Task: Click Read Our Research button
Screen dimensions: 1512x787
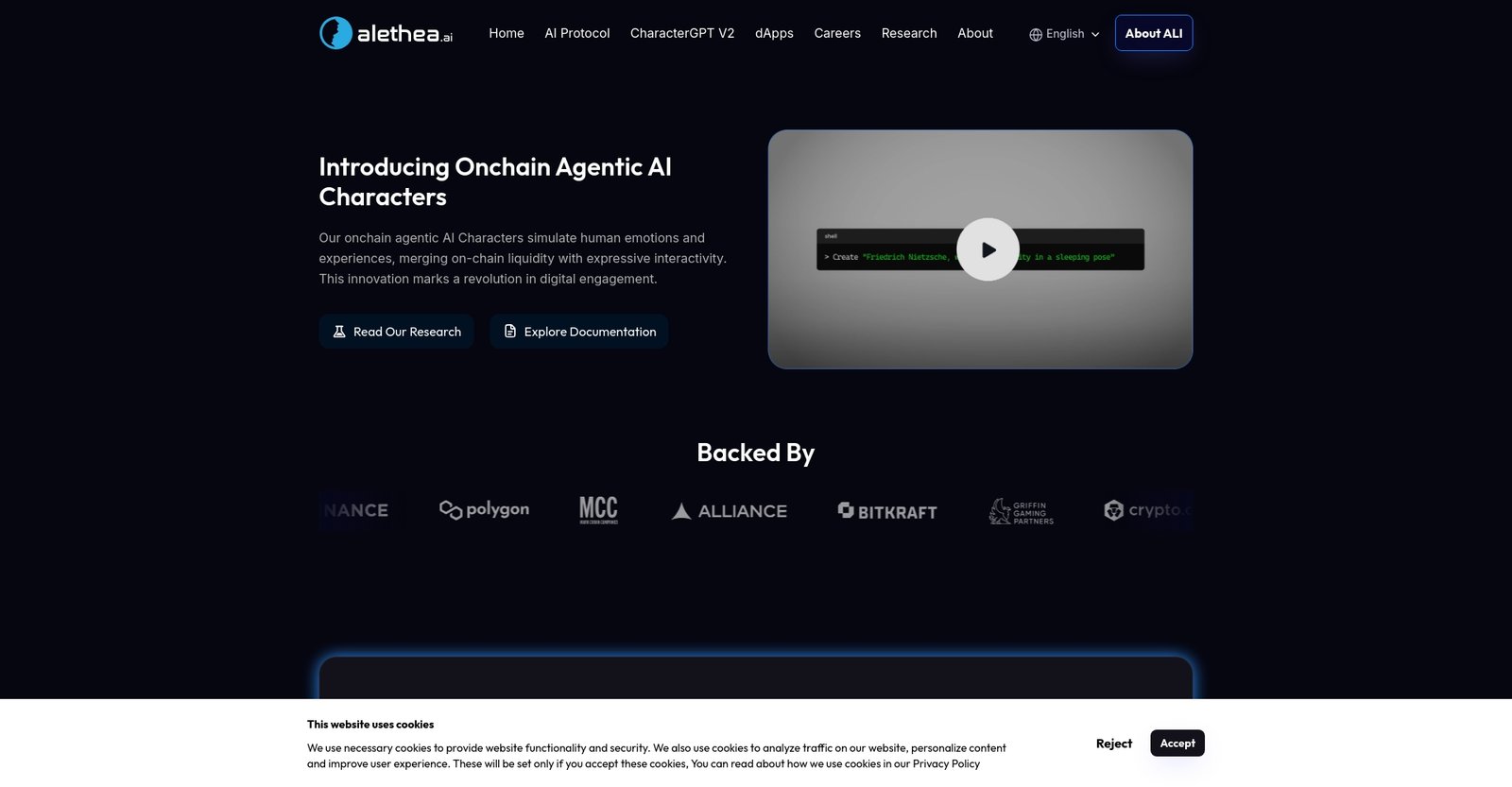Action: [397, 332]
